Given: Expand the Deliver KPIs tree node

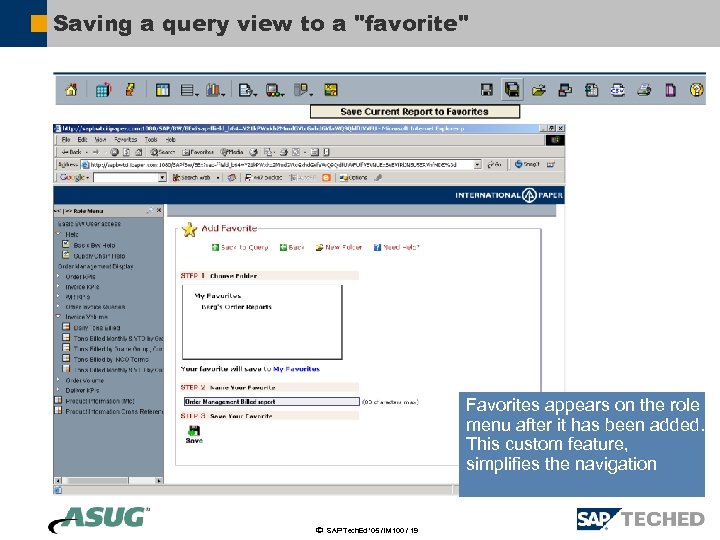Looking at the screenshot, I should [58, 390].
